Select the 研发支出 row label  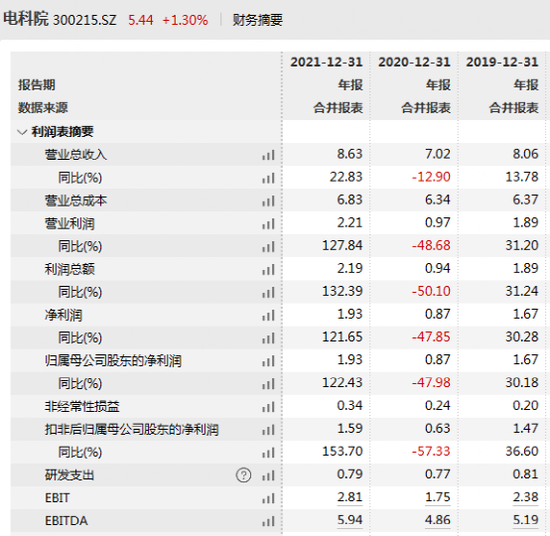point(69,475)
